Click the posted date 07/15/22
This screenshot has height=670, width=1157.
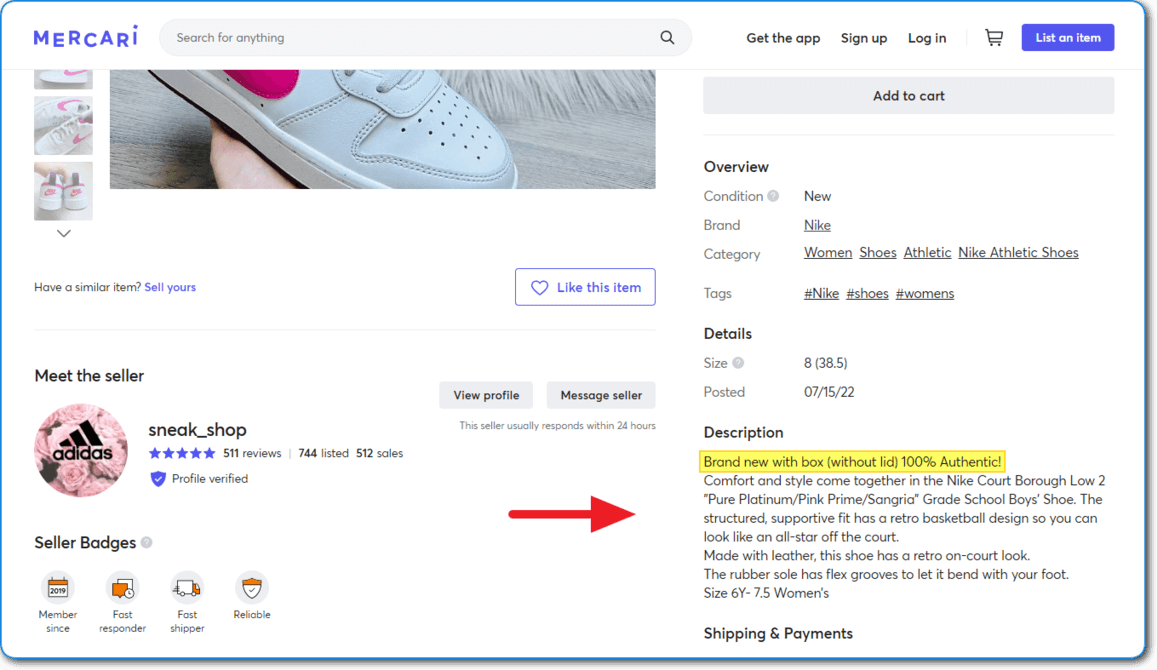click(829, 393)
